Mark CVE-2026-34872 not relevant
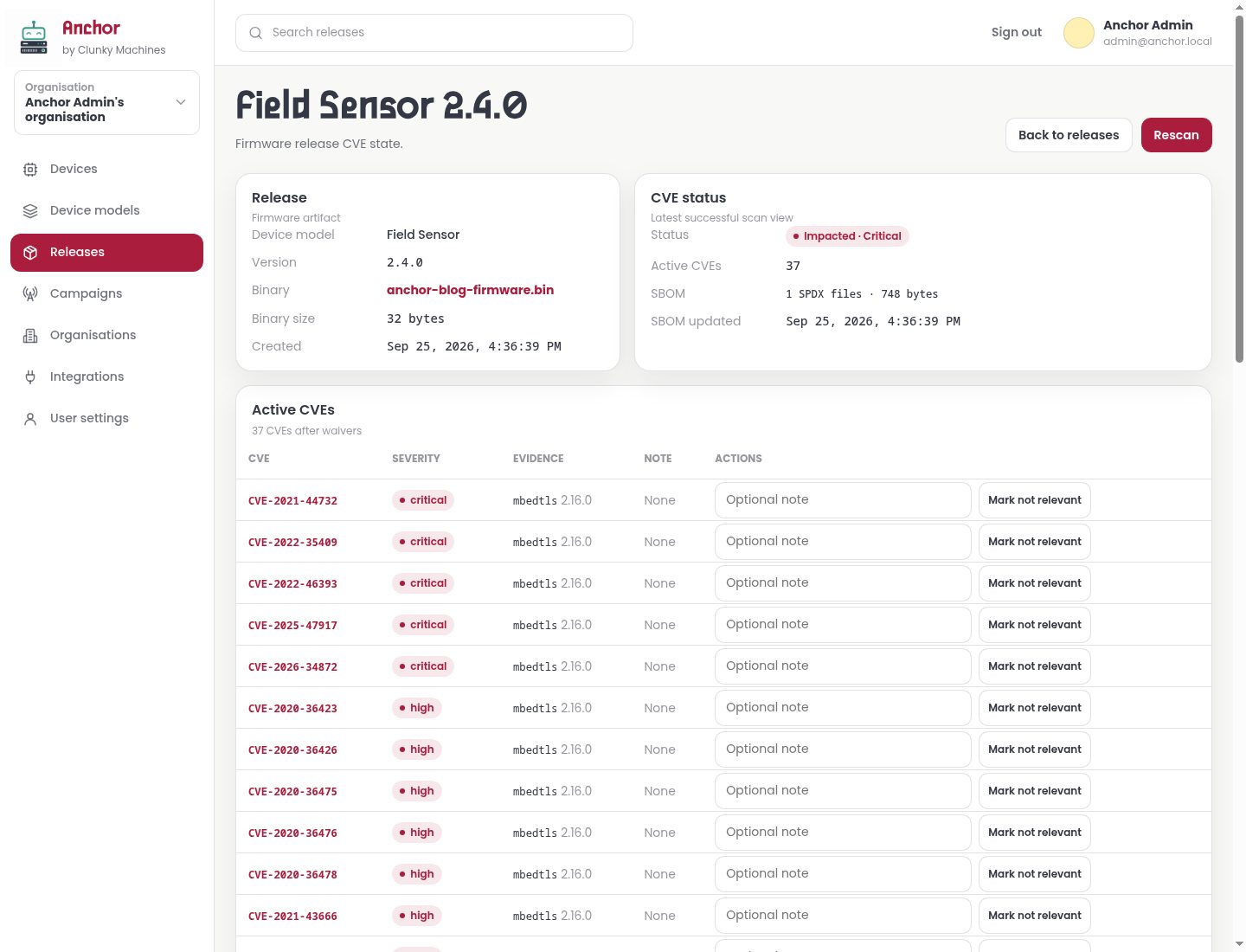 pyautogui.click(x=1034, y=666)
